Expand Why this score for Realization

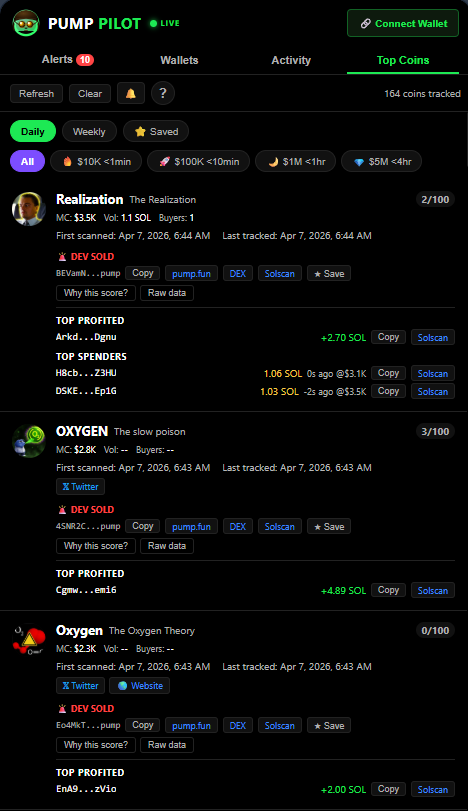(96, 293)
